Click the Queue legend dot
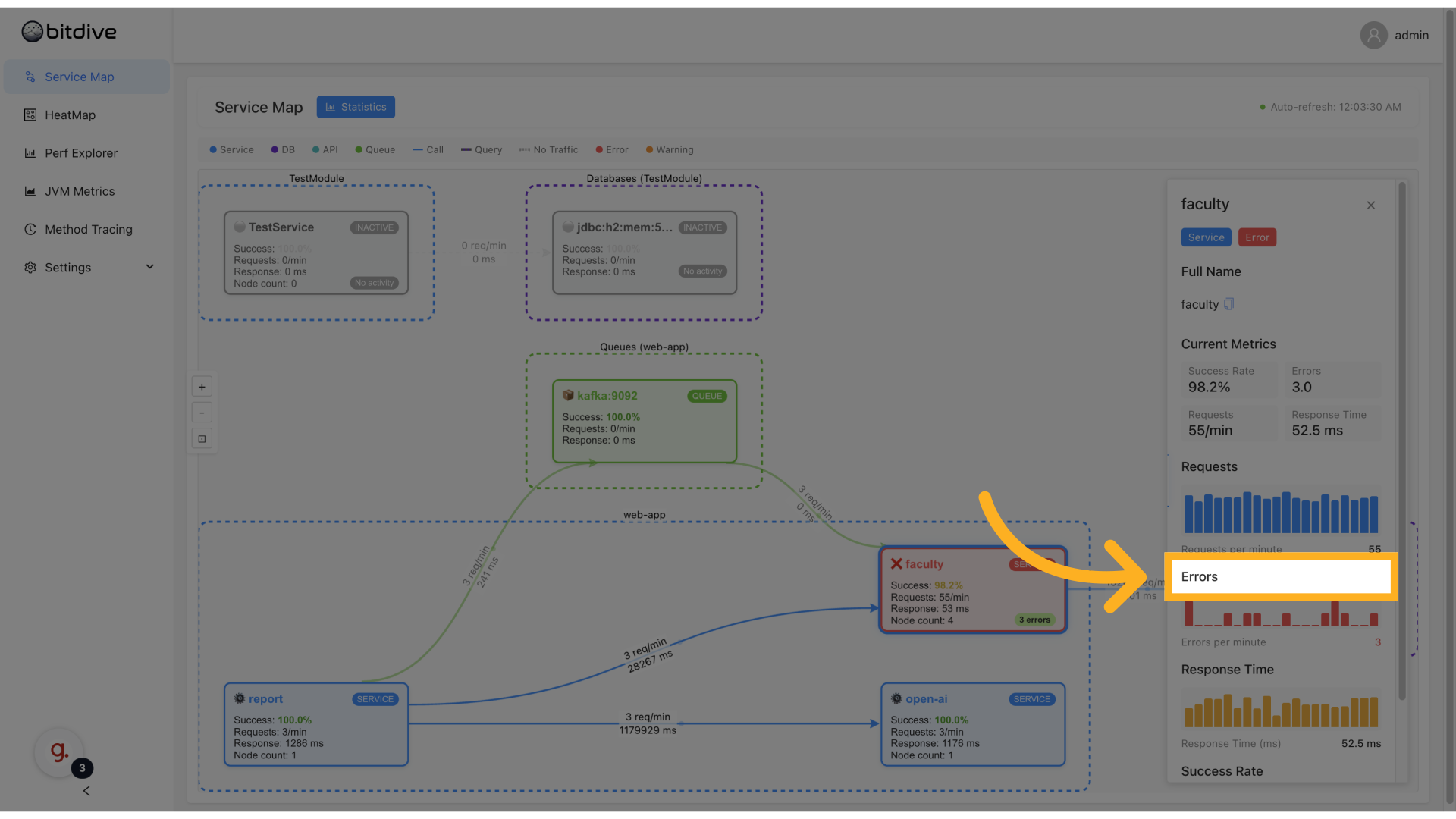This screenshot has width=1456, height=819. tap(359, 150)
